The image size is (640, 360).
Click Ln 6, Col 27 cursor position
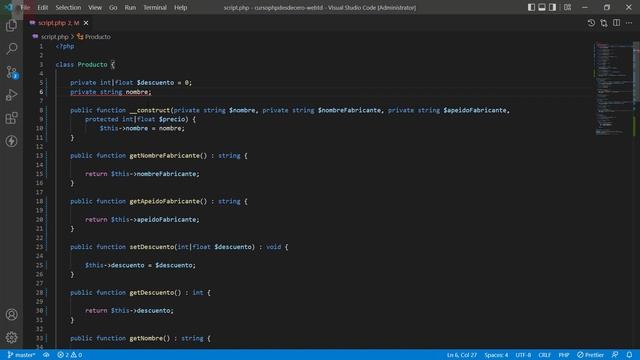(462, 355)
